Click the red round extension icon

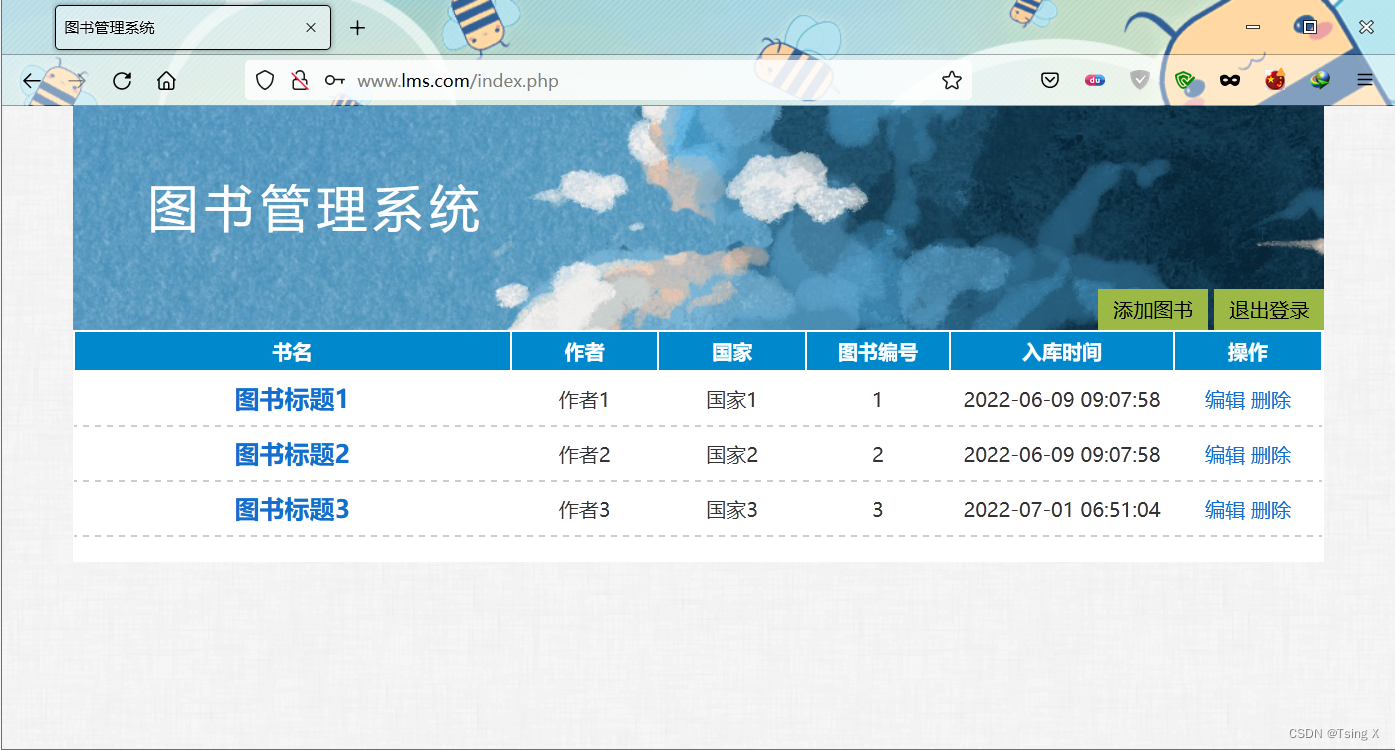pos(1275,81)
